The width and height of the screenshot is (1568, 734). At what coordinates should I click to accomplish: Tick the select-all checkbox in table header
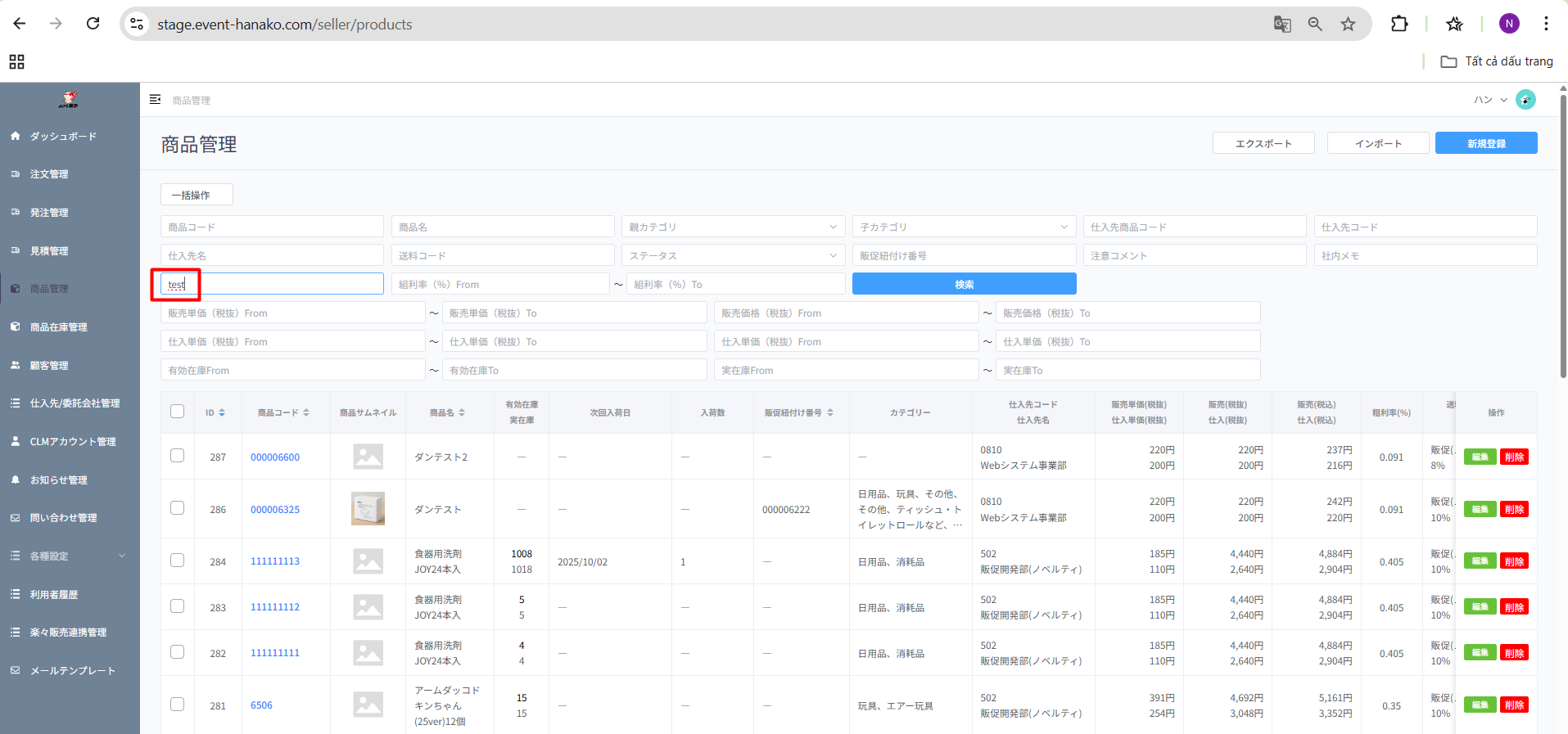177,412
